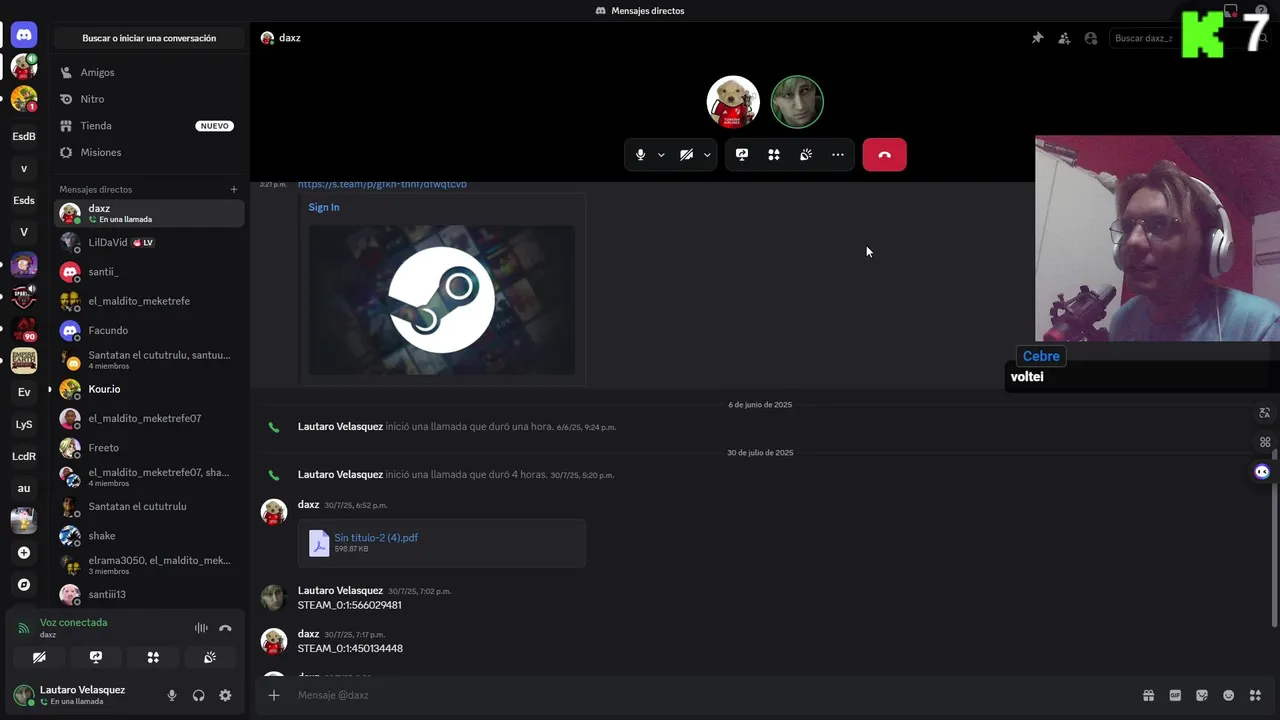Search or start a conversation
This screenshot has width=1280, height=720.
pos(149,38)
